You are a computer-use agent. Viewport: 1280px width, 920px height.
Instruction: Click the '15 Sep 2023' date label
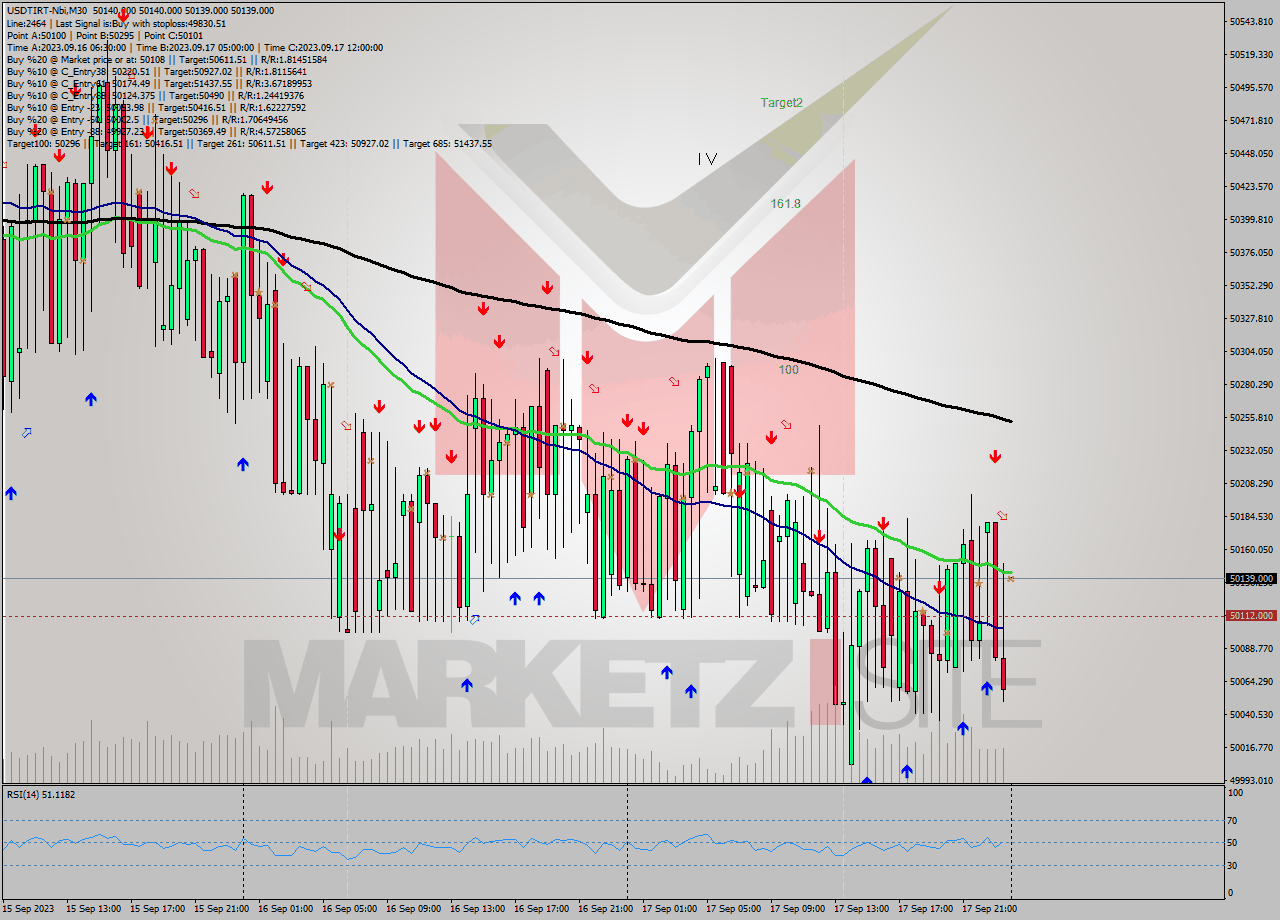[x=28, y=909]
